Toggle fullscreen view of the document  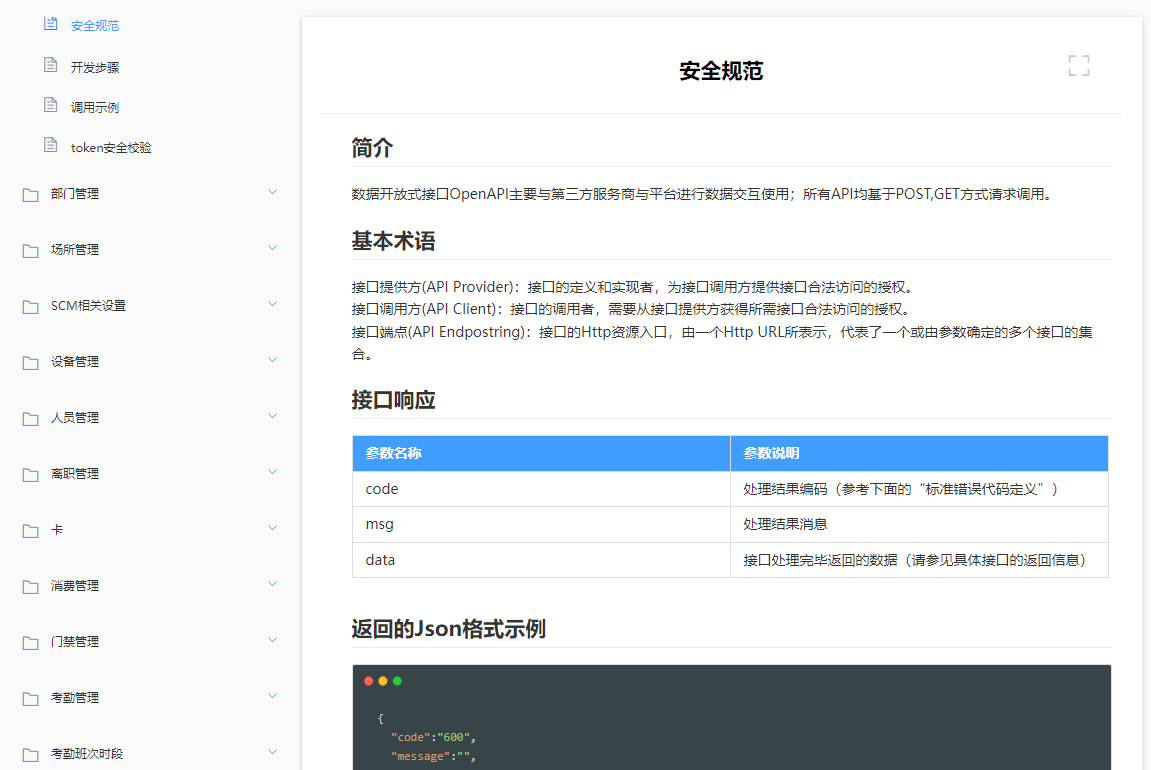point(1078,65)
